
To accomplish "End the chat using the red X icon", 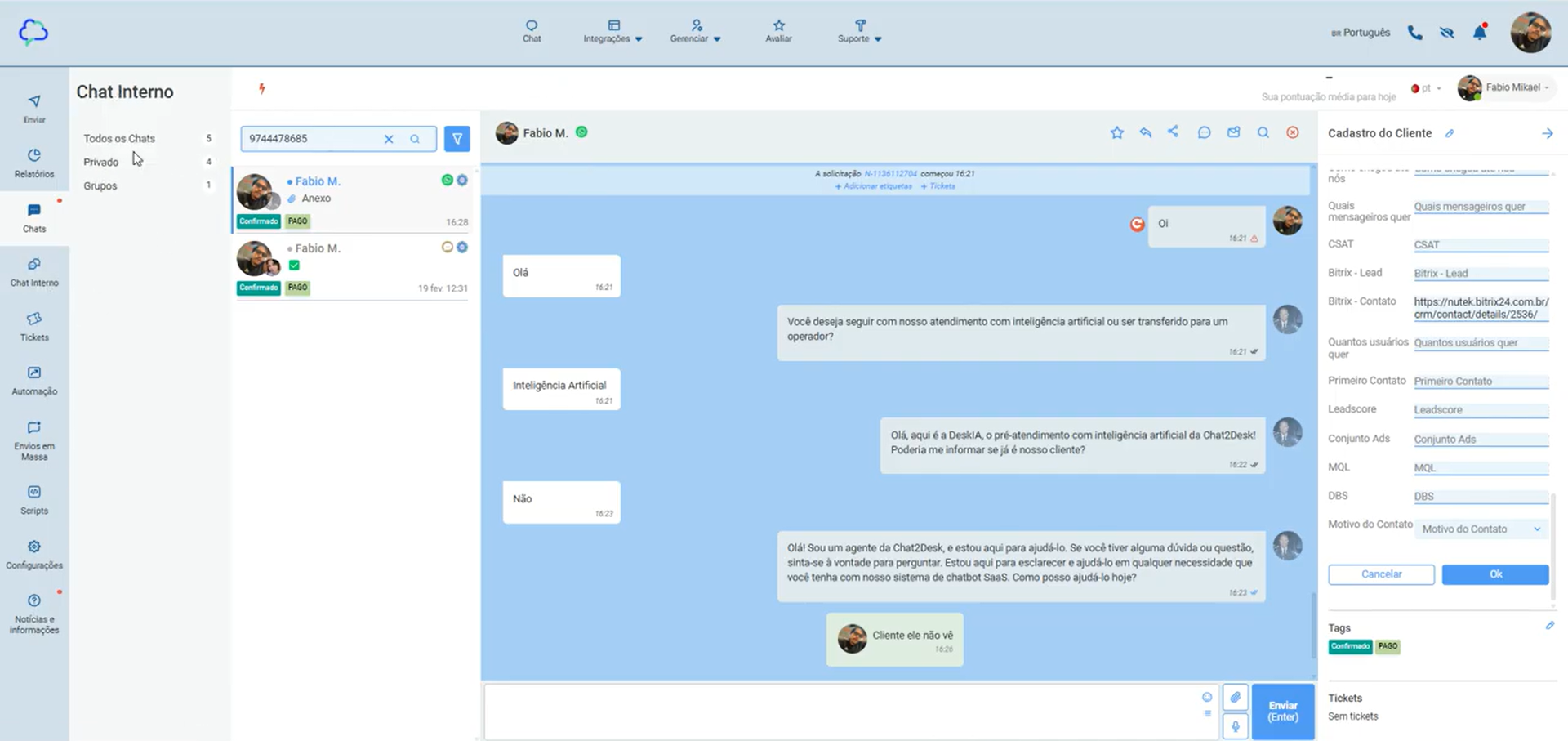I will click(1293, 132).
